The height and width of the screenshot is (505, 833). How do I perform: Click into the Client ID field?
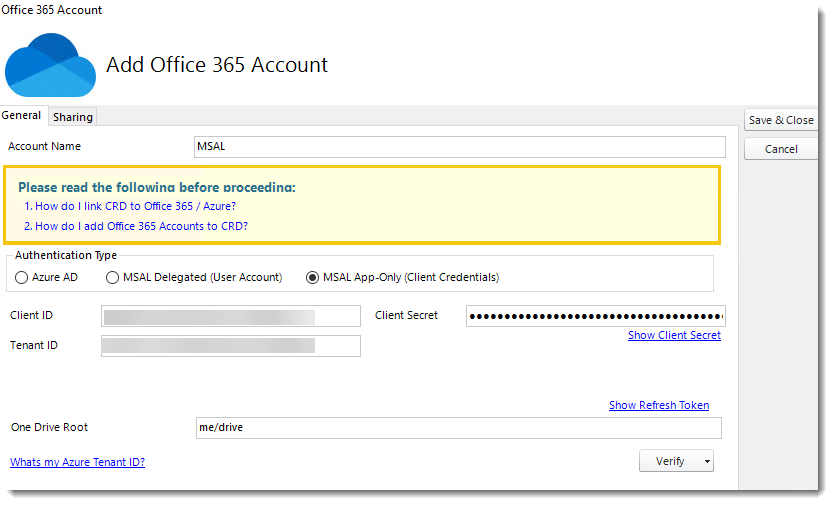point(230,316)
